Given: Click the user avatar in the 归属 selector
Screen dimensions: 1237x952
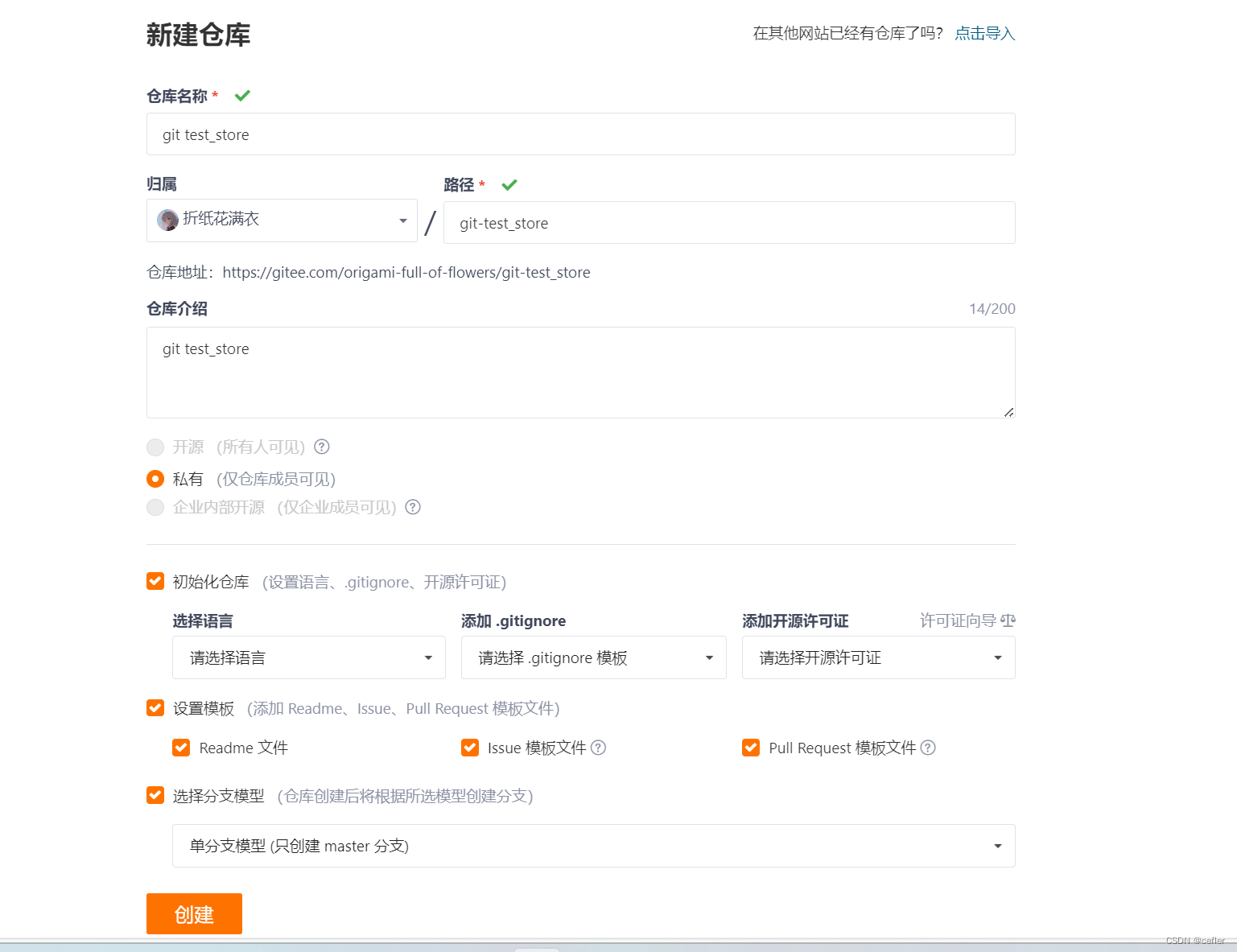Looking at the screenshot, I should point(167,220).
